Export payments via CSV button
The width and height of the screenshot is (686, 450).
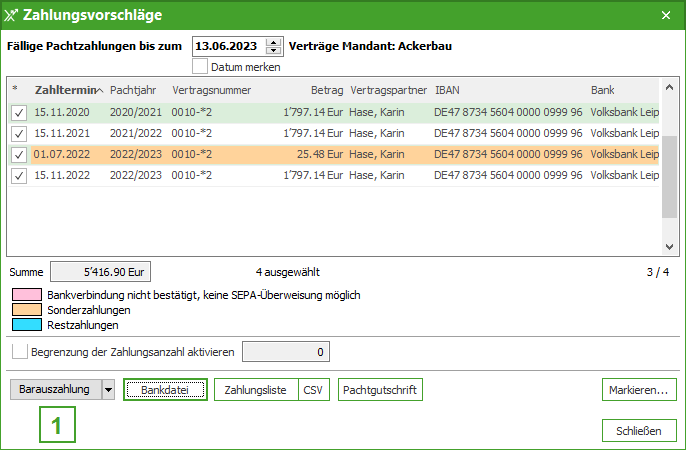click(x=314, y=389)
